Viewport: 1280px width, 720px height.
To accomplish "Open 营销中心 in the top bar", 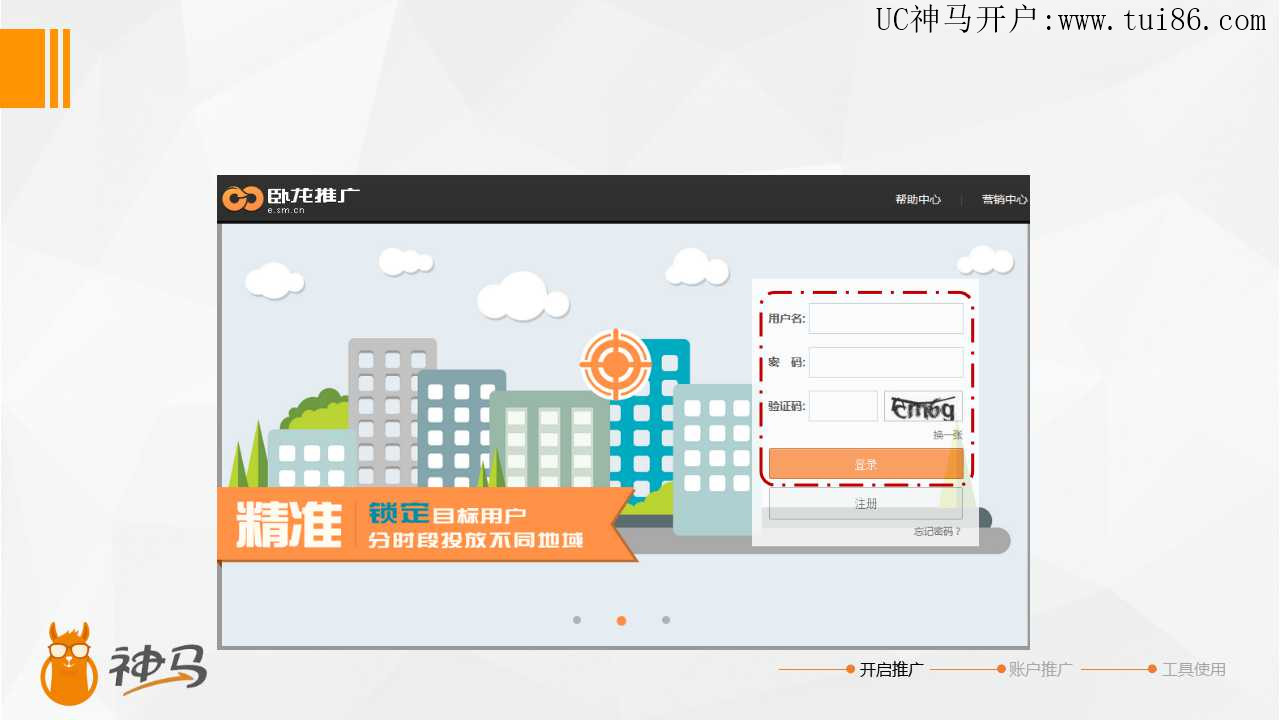I will pyautogui.click(x=1004, y=200).
